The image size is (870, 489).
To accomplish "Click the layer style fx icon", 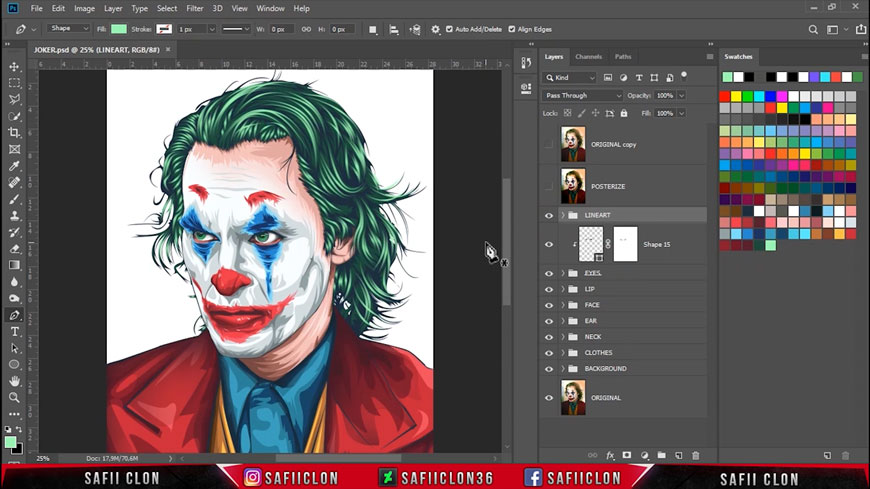I will click(x=610, y=455).
